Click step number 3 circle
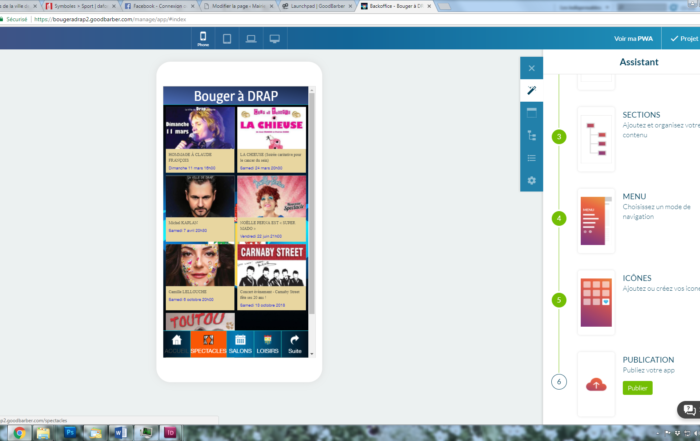 point(559,137)
